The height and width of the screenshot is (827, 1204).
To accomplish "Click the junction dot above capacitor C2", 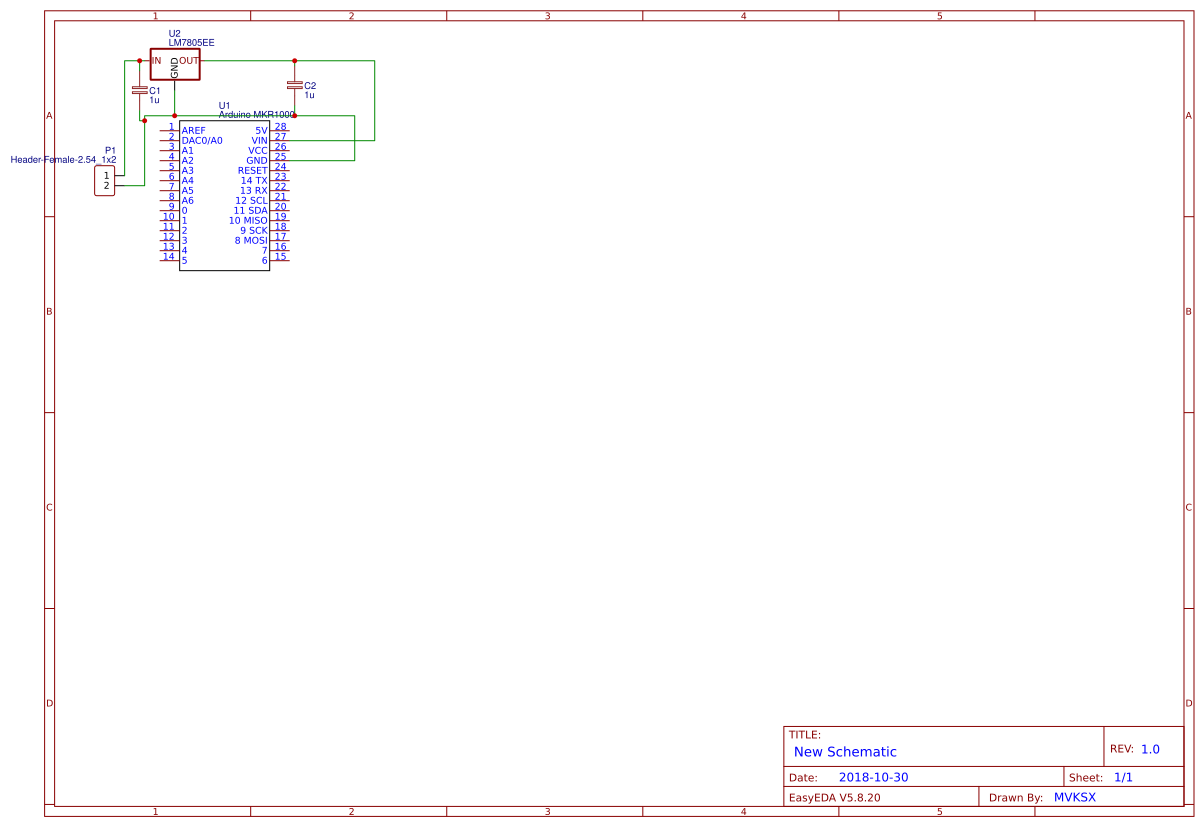I will (x=295, y=60).
